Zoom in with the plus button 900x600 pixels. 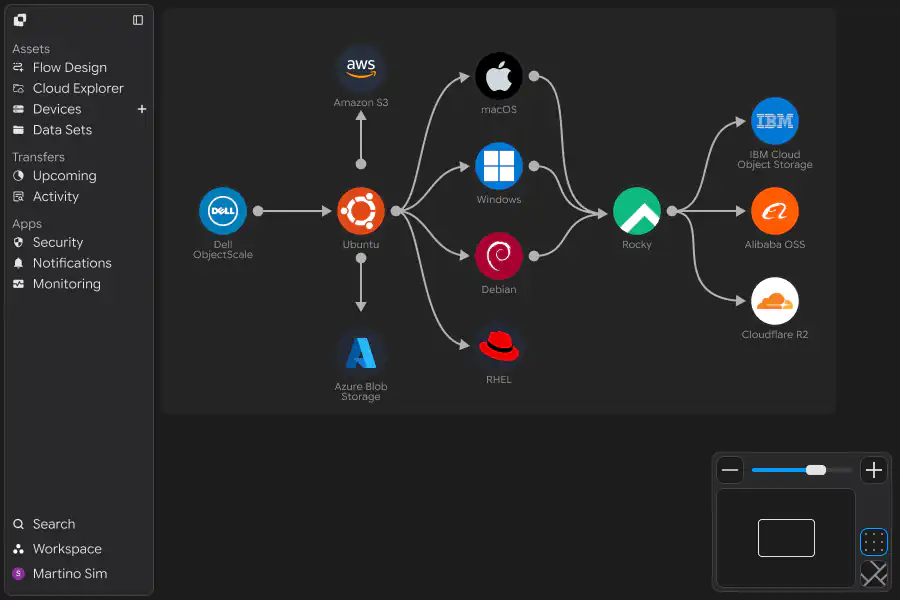pos(874,470)
